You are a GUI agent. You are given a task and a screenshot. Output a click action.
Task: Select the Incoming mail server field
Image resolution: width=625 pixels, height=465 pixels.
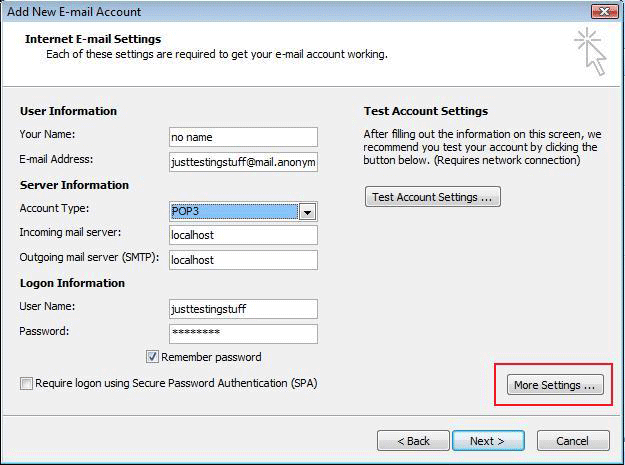(243, 235)
